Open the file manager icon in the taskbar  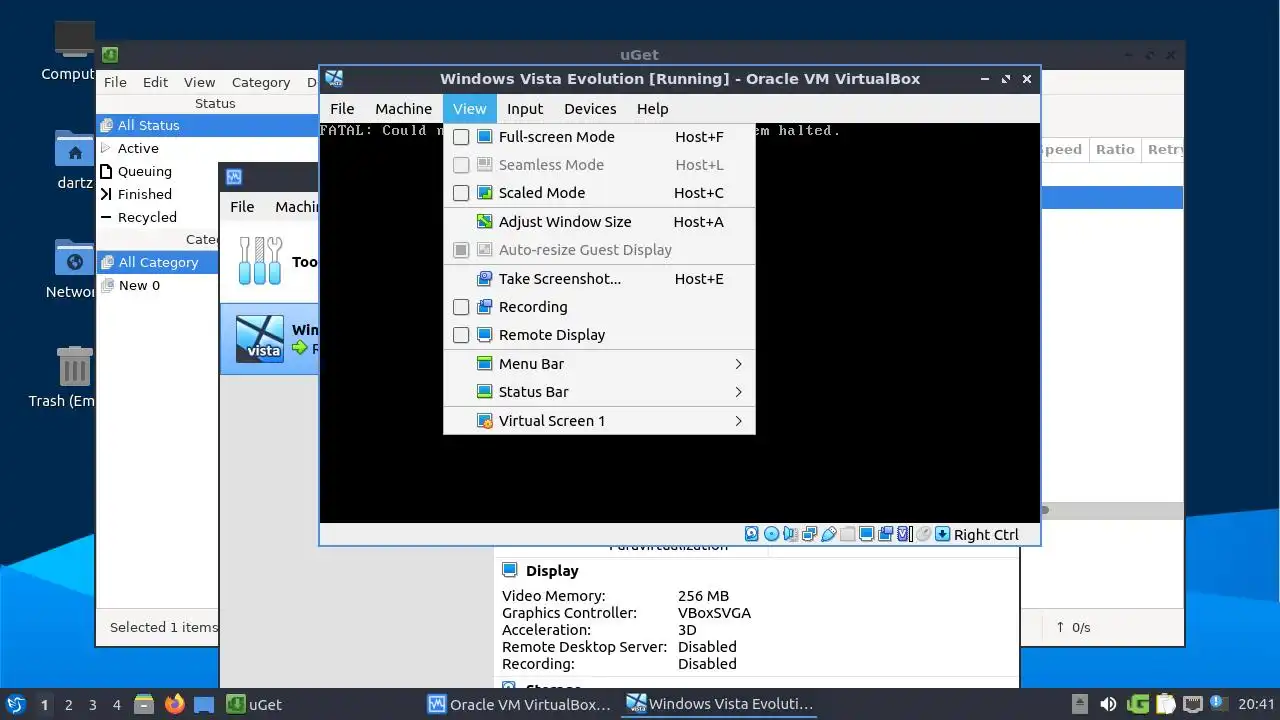pyautogui.click(x=144, y=704)
